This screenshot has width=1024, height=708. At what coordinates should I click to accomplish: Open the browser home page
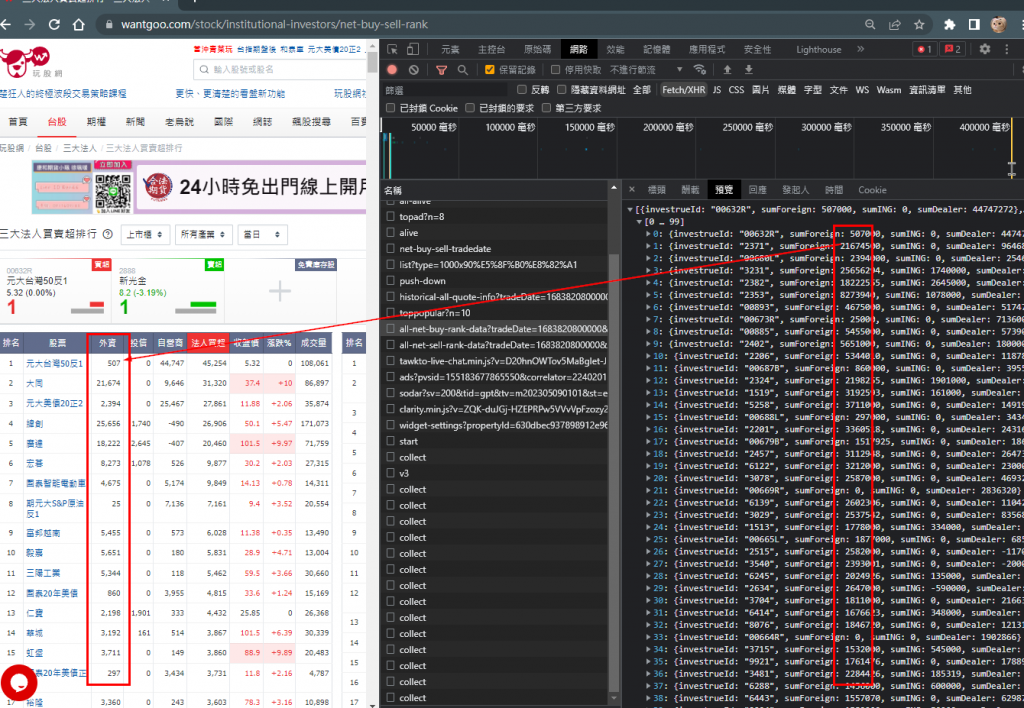point(79,25)
